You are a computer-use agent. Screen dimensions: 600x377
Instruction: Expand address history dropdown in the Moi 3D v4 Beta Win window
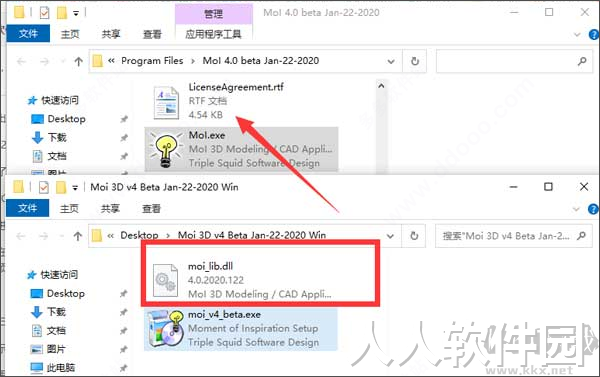390,236
